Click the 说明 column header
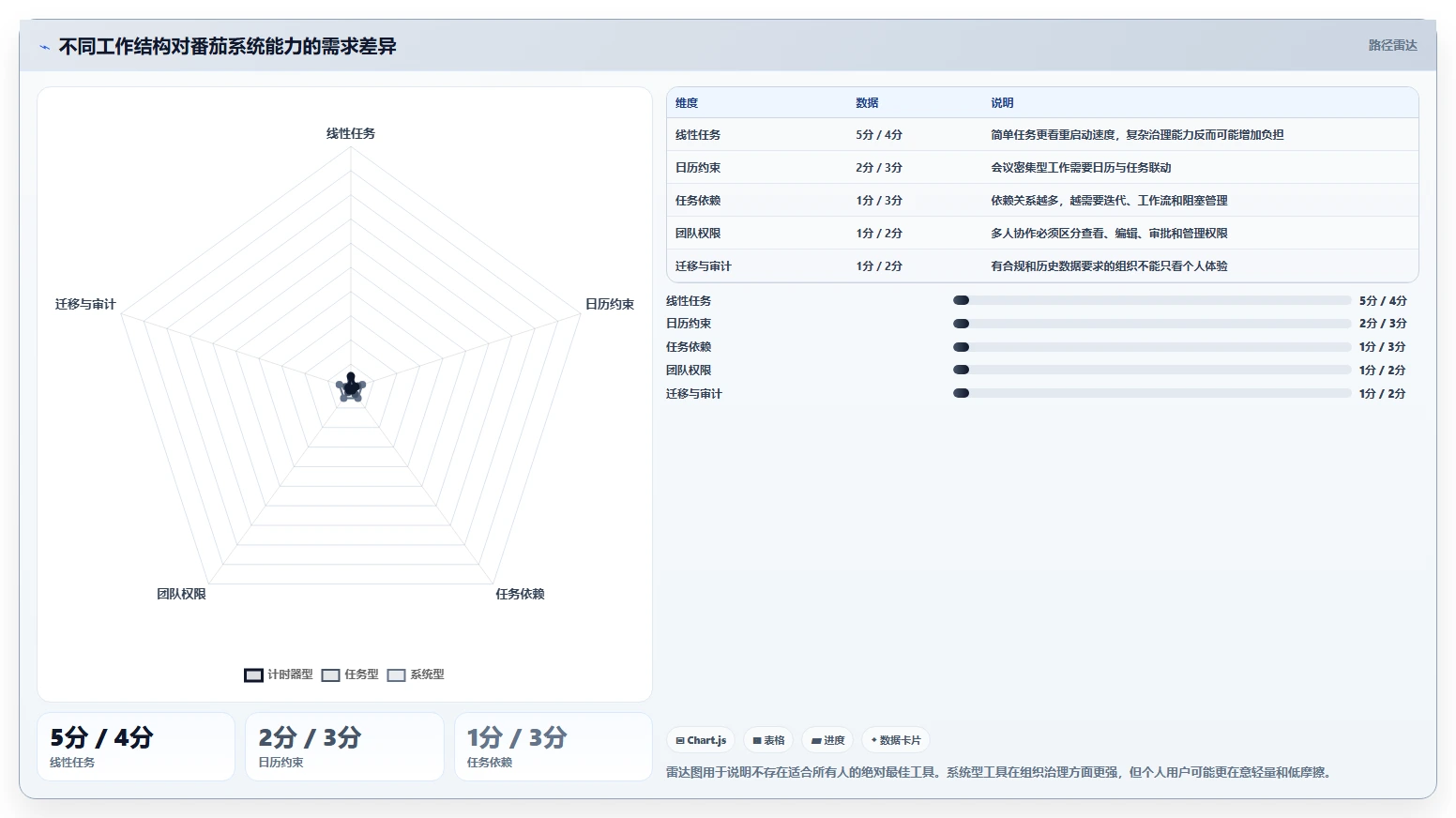1456x818 pixels. (x=1002, y=103)
